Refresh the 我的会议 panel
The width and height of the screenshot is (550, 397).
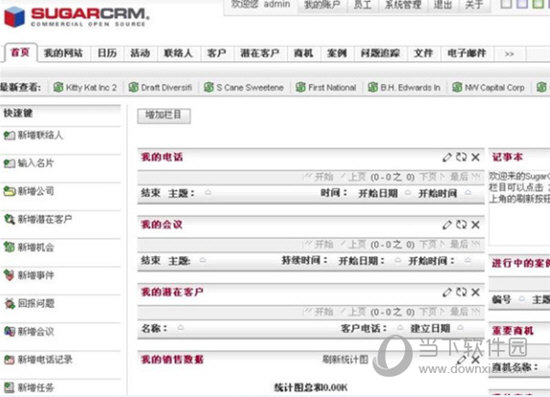click(x=461, y=224)
